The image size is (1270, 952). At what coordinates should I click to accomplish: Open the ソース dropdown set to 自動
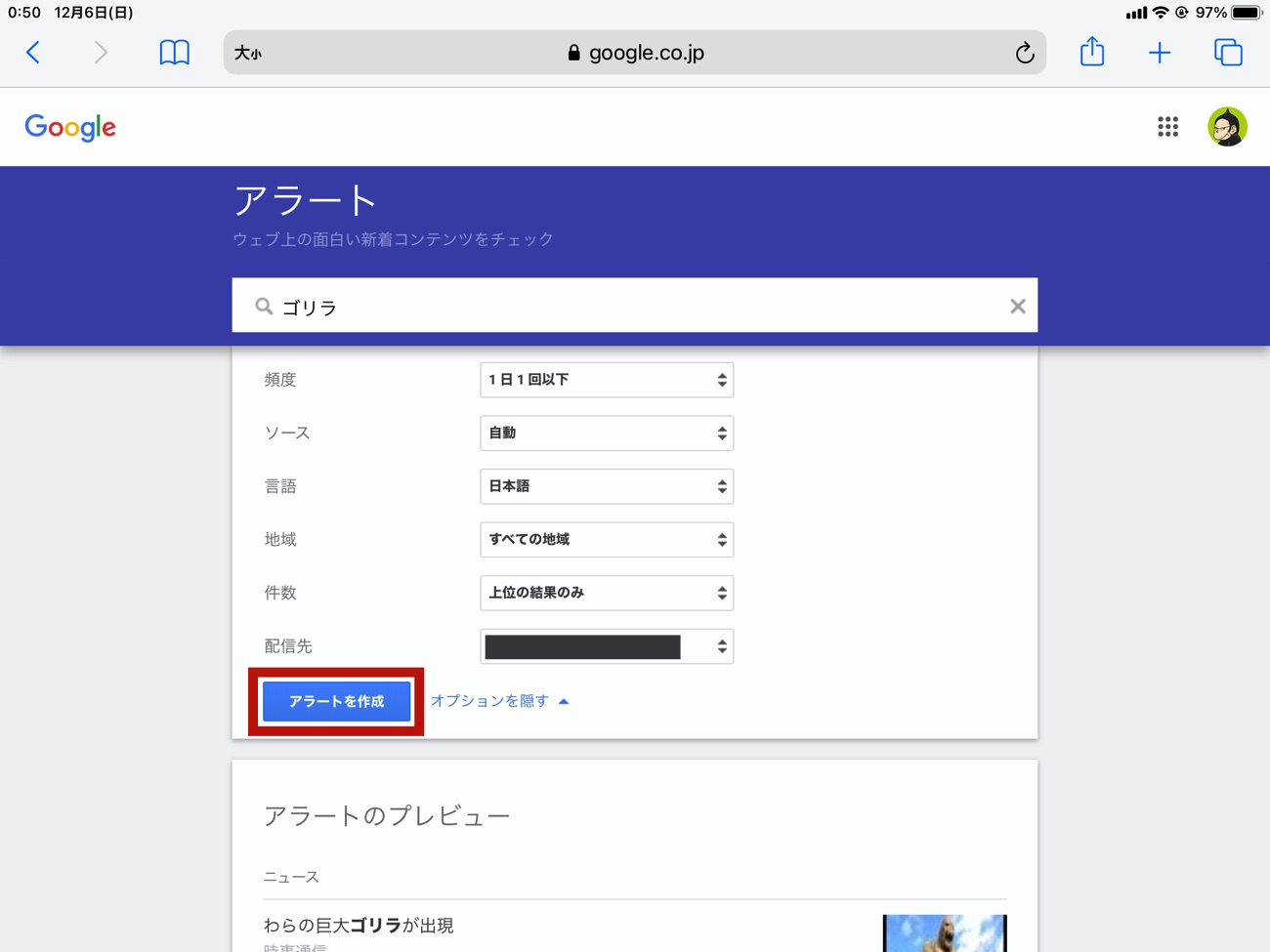coord(607,433)
